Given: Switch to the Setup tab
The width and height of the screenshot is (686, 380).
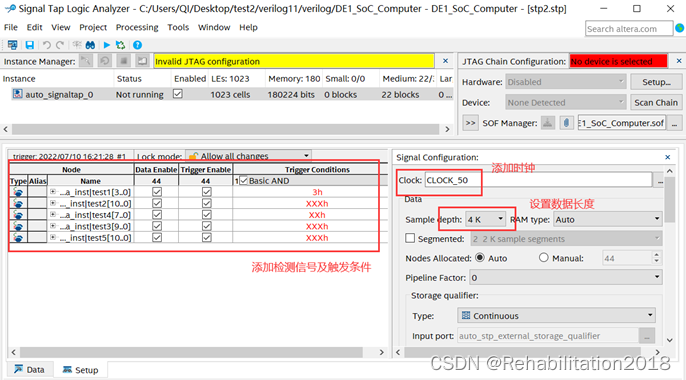Looking at the screenshot, I should click(x=80, y=370).
